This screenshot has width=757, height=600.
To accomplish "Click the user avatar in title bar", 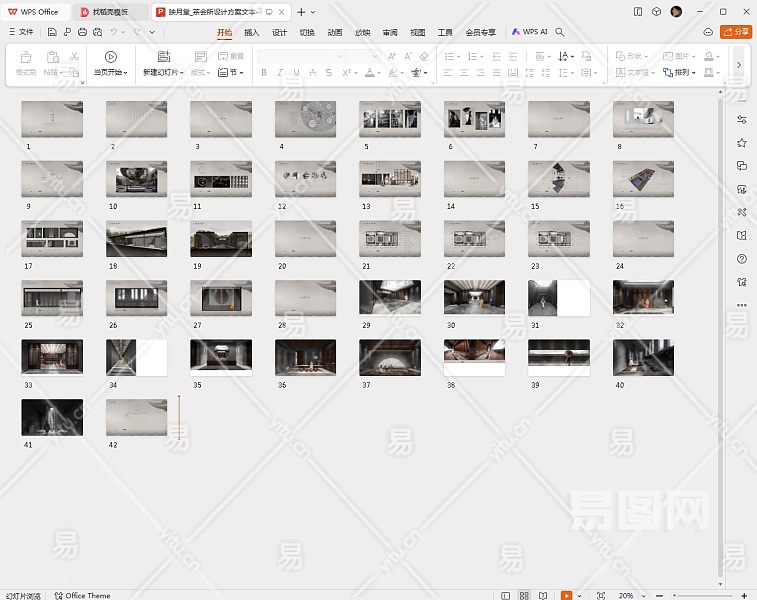I will click(x=676, y=12).
